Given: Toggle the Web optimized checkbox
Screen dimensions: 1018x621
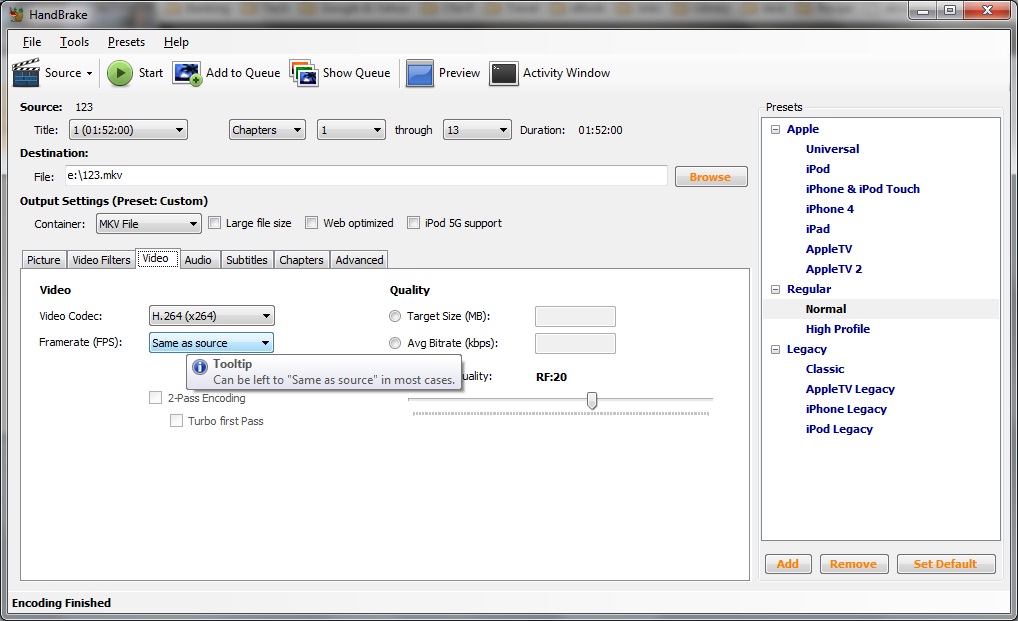Looking at the screenshot, I should click(312, 223).
